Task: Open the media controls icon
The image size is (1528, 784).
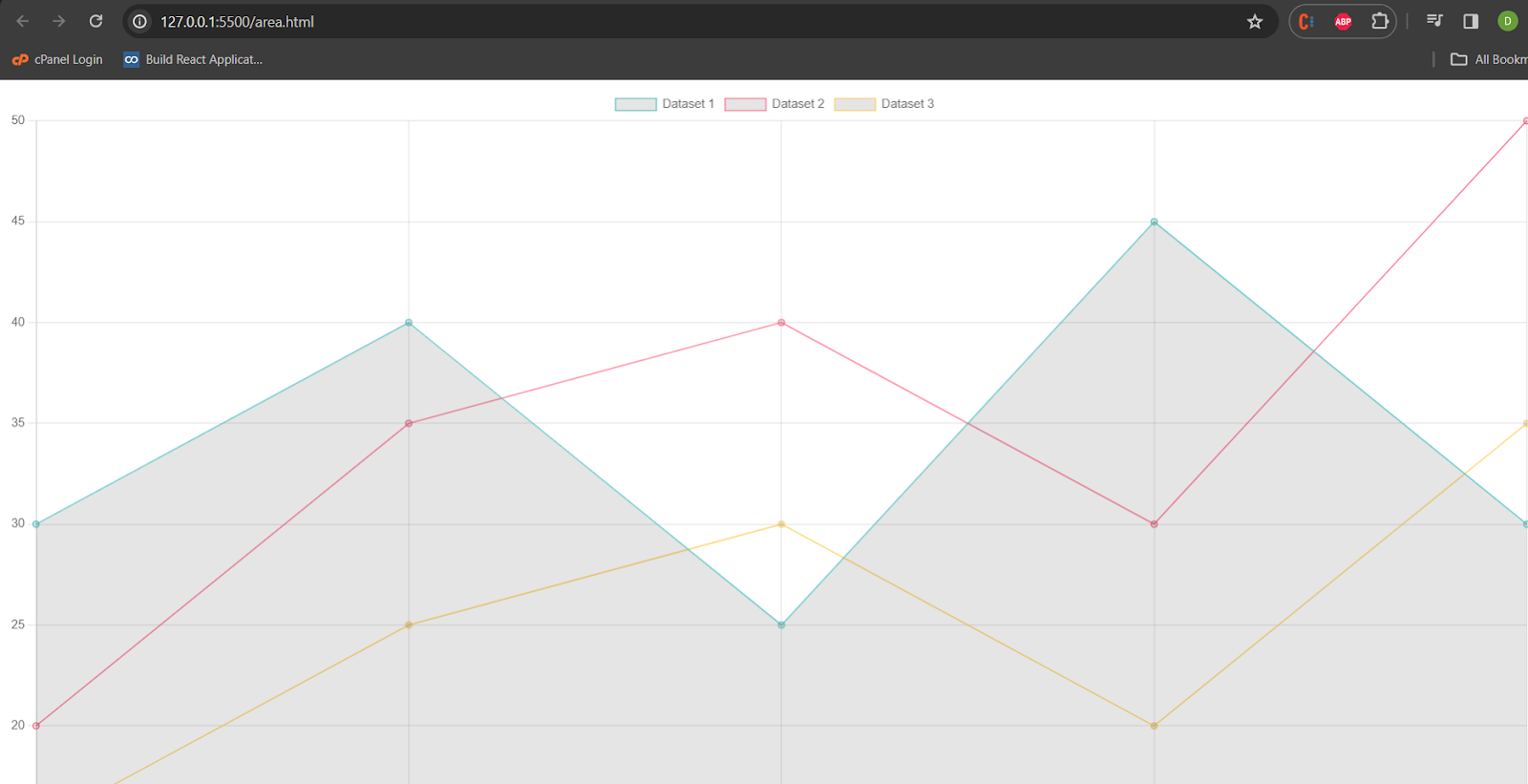Action: click(x=1434, y=21)
